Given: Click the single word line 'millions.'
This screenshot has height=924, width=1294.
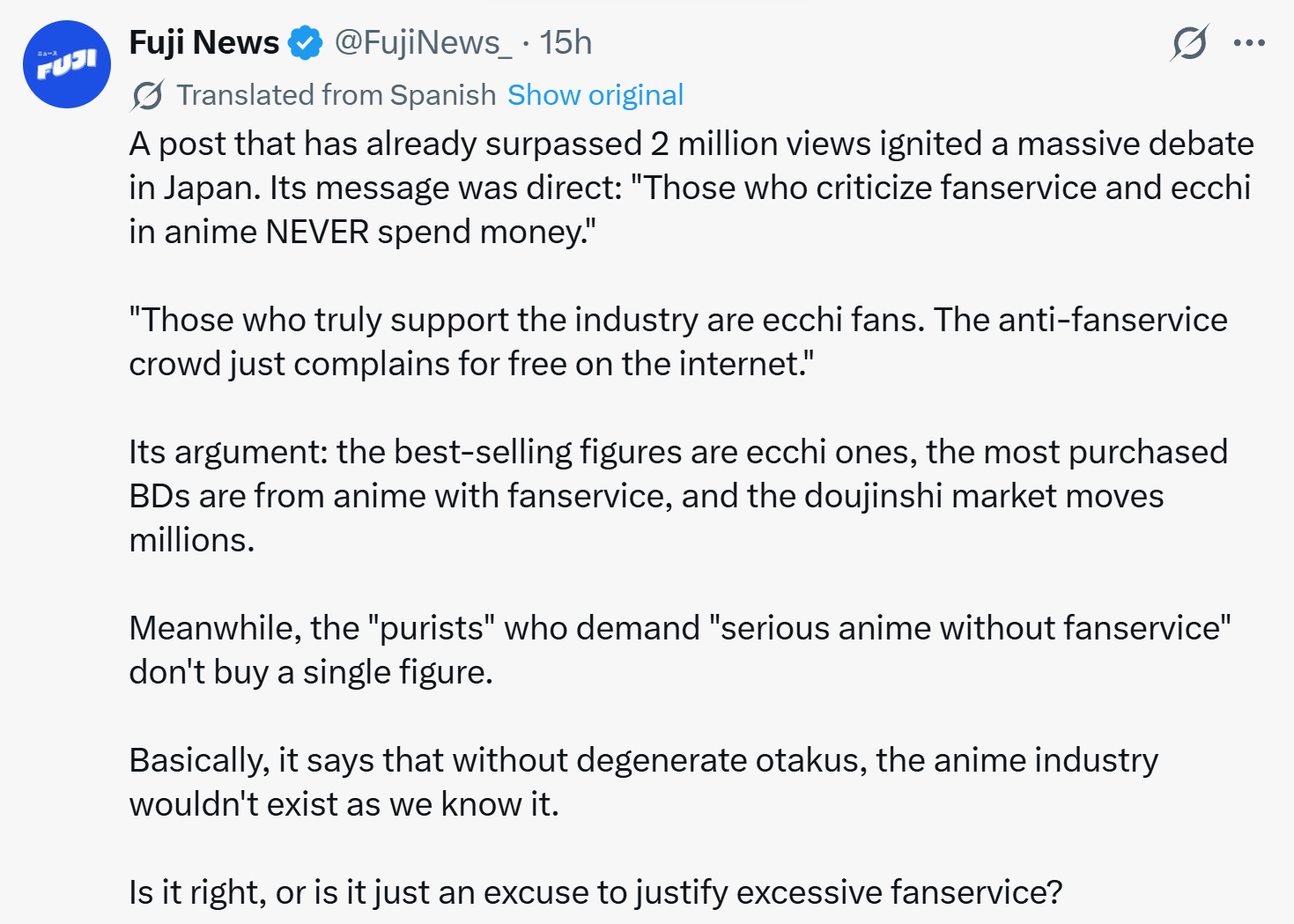Looking at the screenshot, I should click(192, 540).
